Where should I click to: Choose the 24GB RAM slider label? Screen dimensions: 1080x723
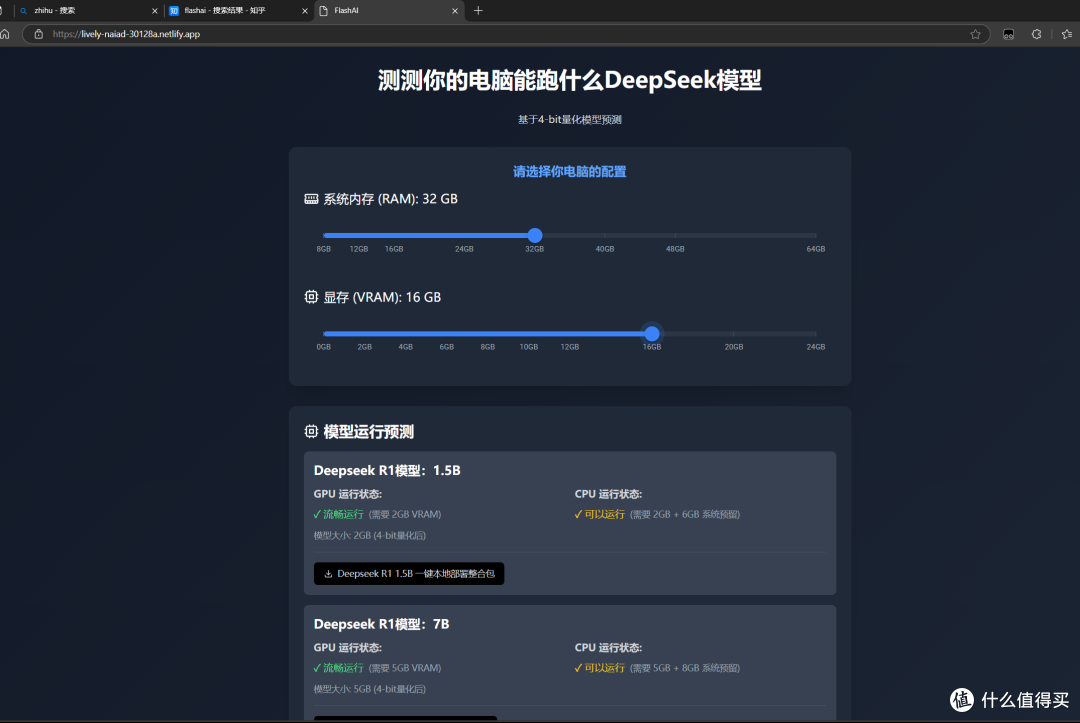tap(464, 249)
